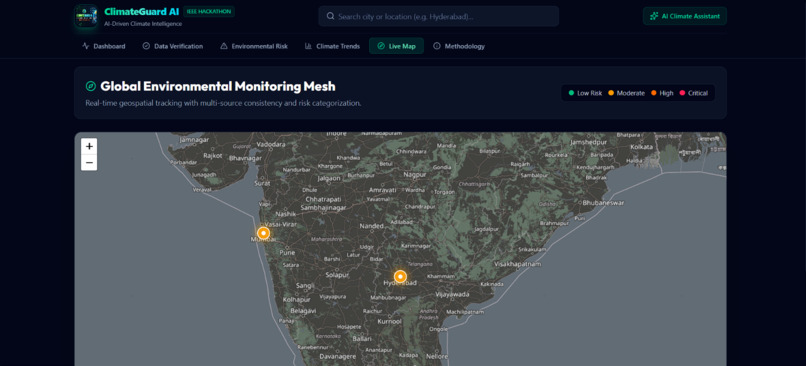Click the Rajkot label on the map
This screenshot has width=806, height=366.
click(x=213, y=155)
